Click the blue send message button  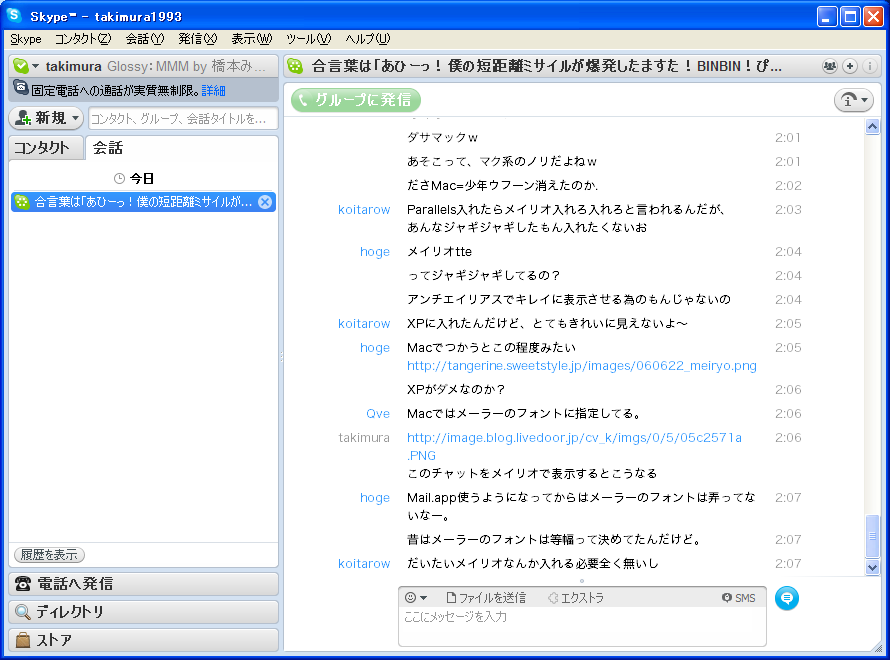pyautogui.click(x=787, y=598)
